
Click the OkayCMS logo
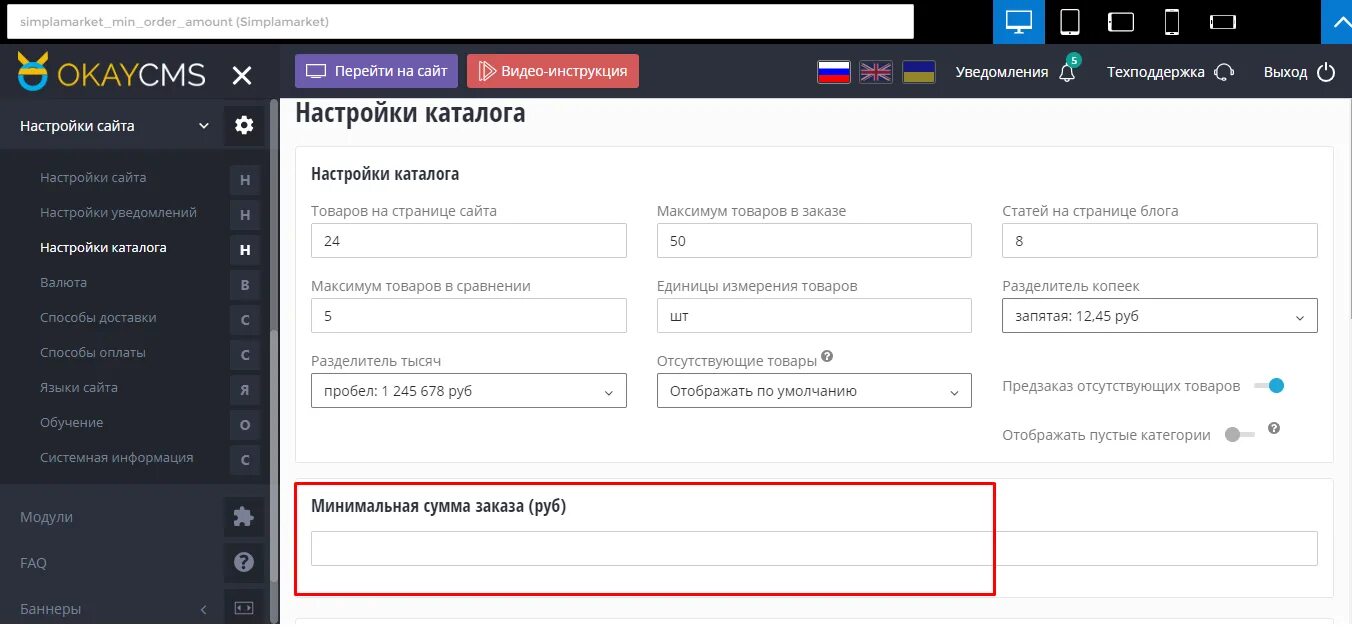coord(111,73)
